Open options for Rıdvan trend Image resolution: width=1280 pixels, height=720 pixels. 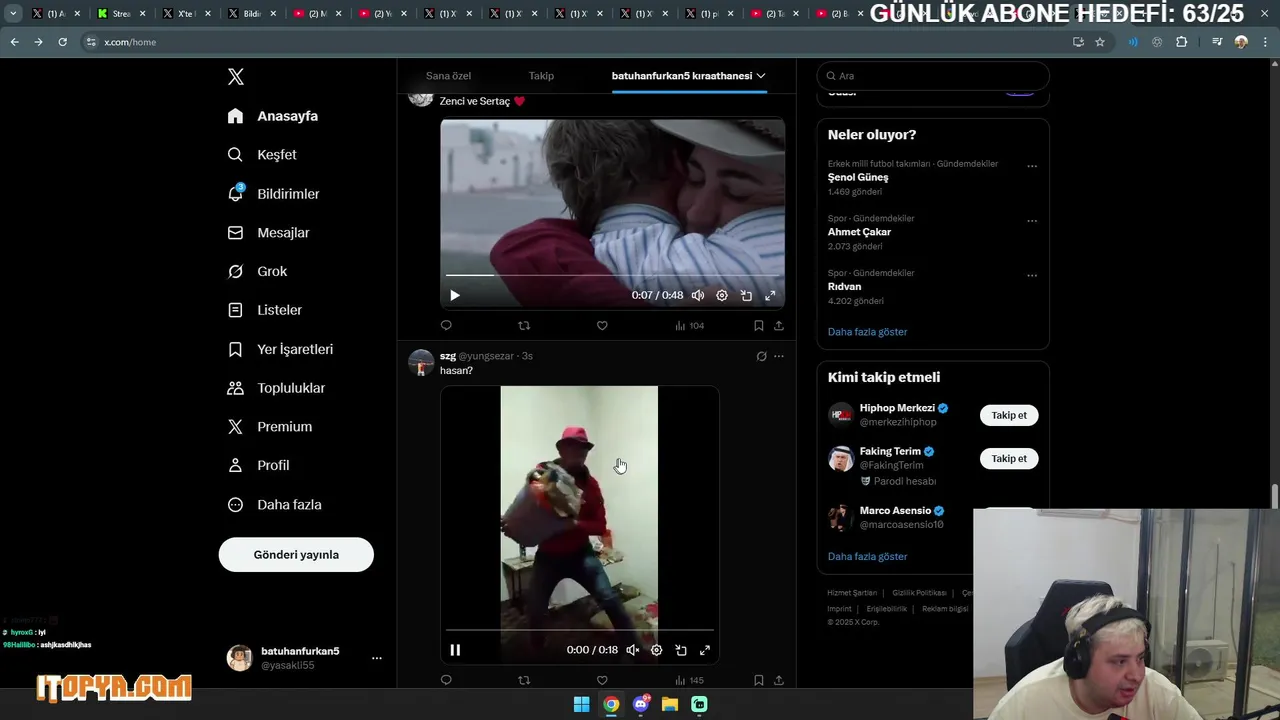1032,276
